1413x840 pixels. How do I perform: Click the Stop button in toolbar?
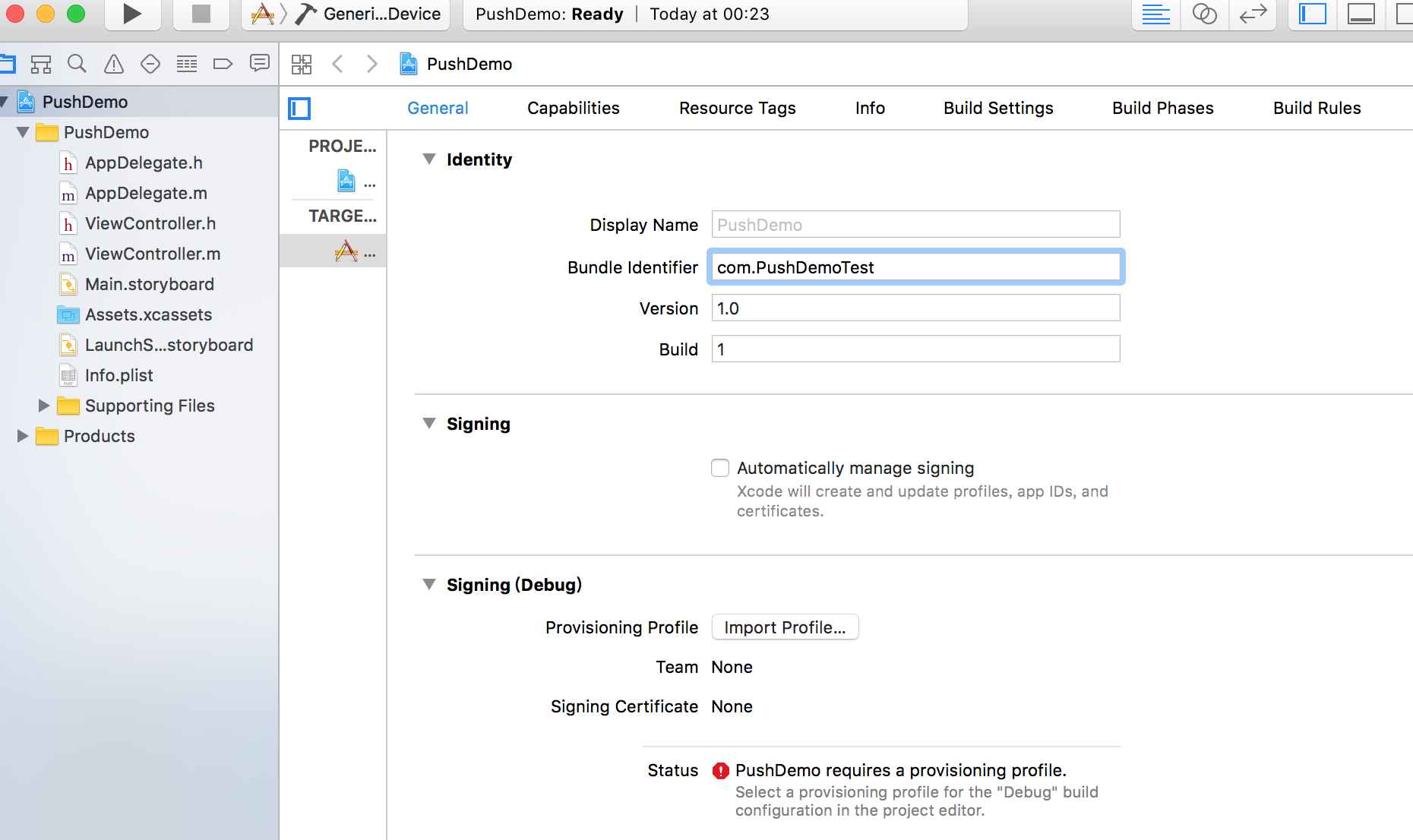[201, 14]
